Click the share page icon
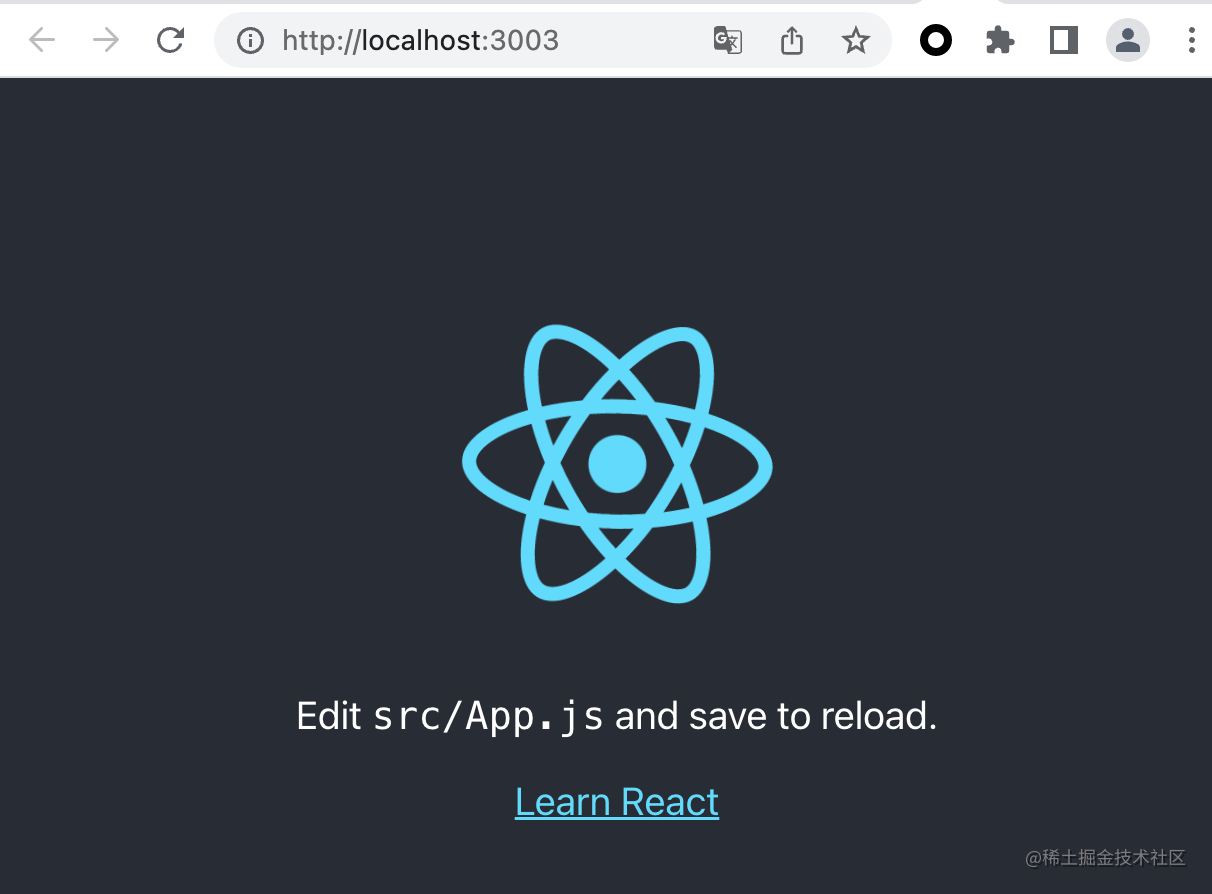This screenshot has height=894, width=1212. point(791,40)
